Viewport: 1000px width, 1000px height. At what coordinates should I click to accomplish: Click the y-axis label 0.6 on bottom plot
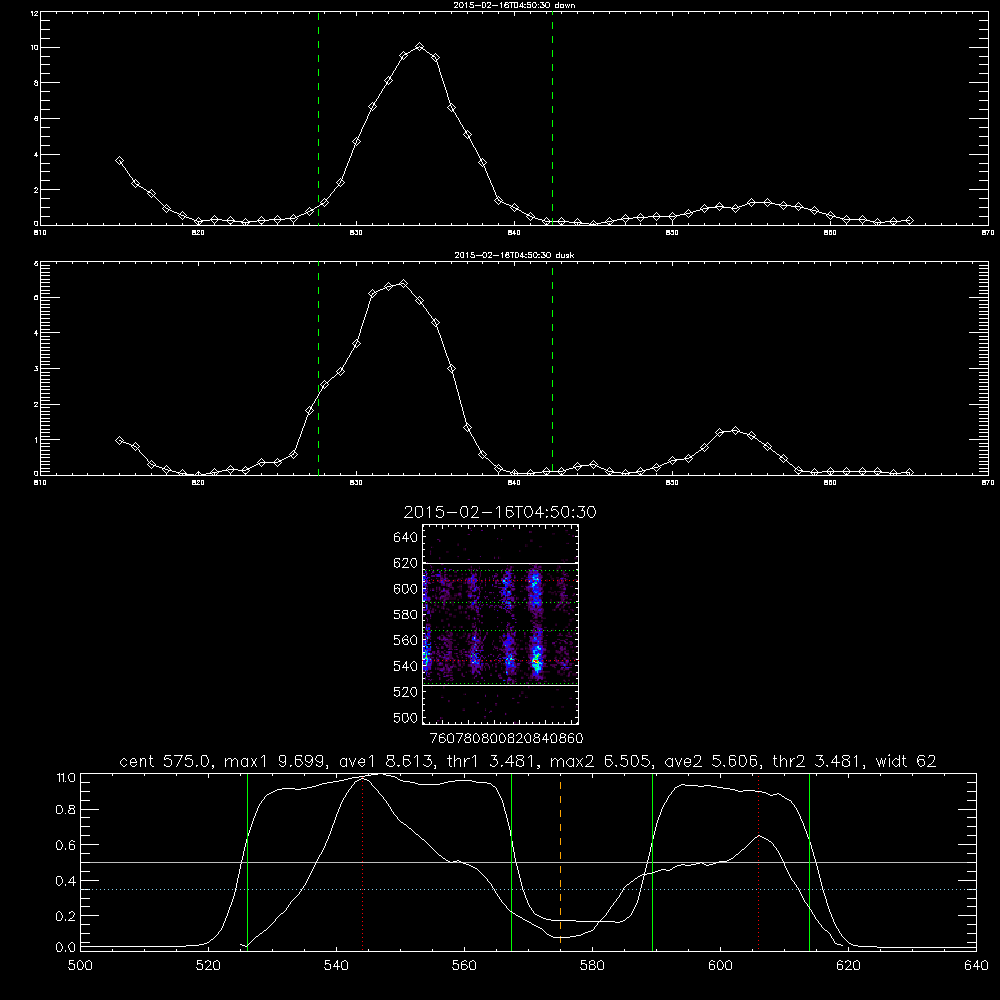66,845
